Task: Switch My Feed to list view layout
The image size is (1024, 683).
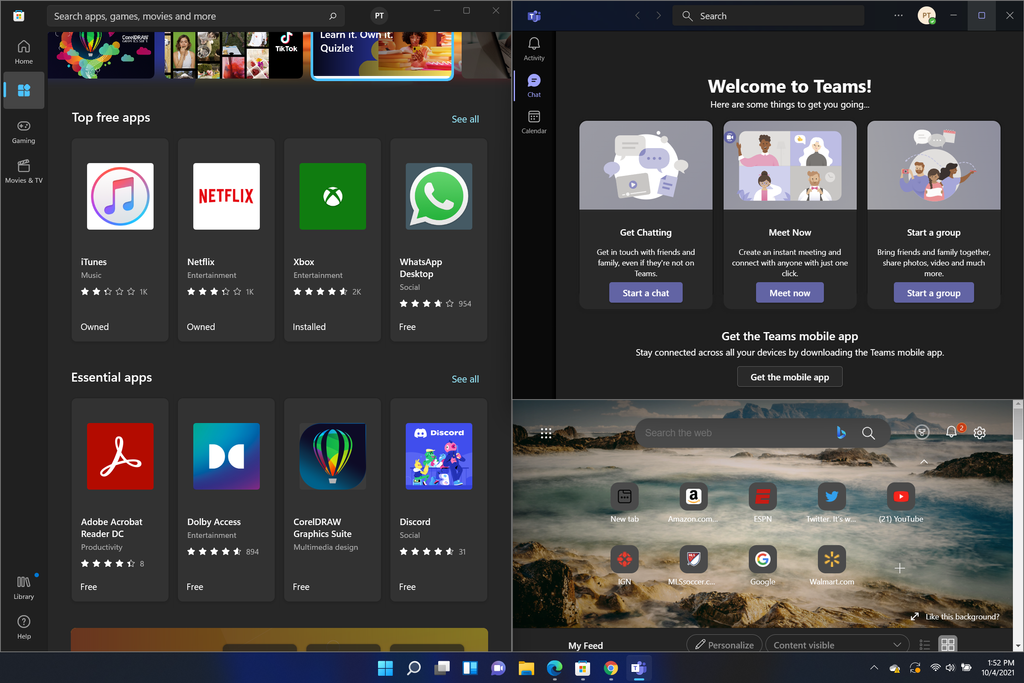Action: 925,644
